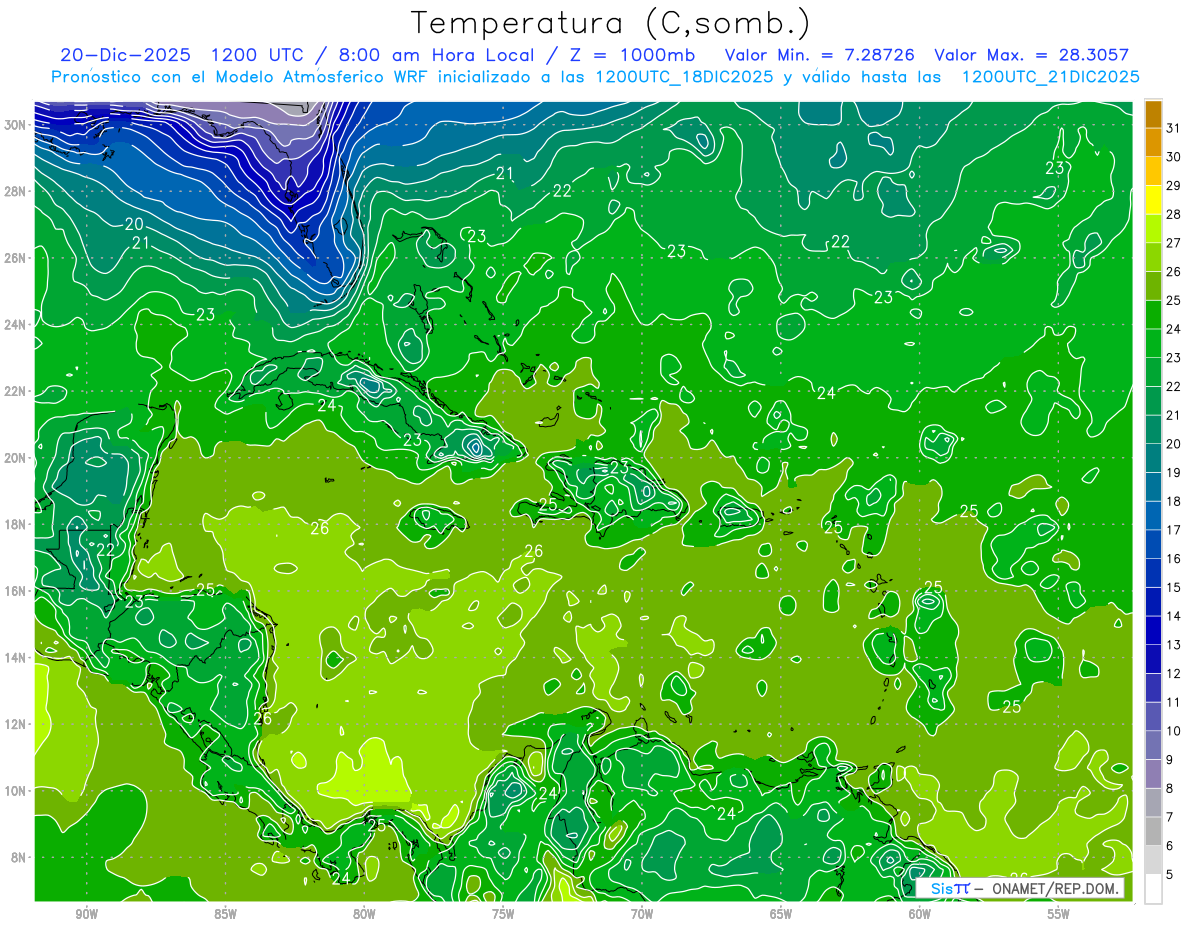Click the color scale label 7
Viewport: 1200px width, 927px height.
[x=1169, y=818]
